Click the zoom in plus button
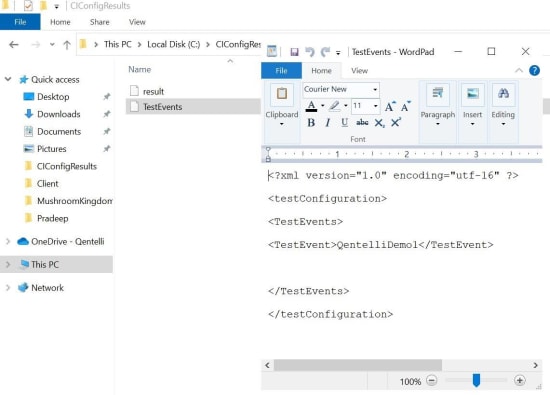Screen dimensions: 550x395 point(519,380)
